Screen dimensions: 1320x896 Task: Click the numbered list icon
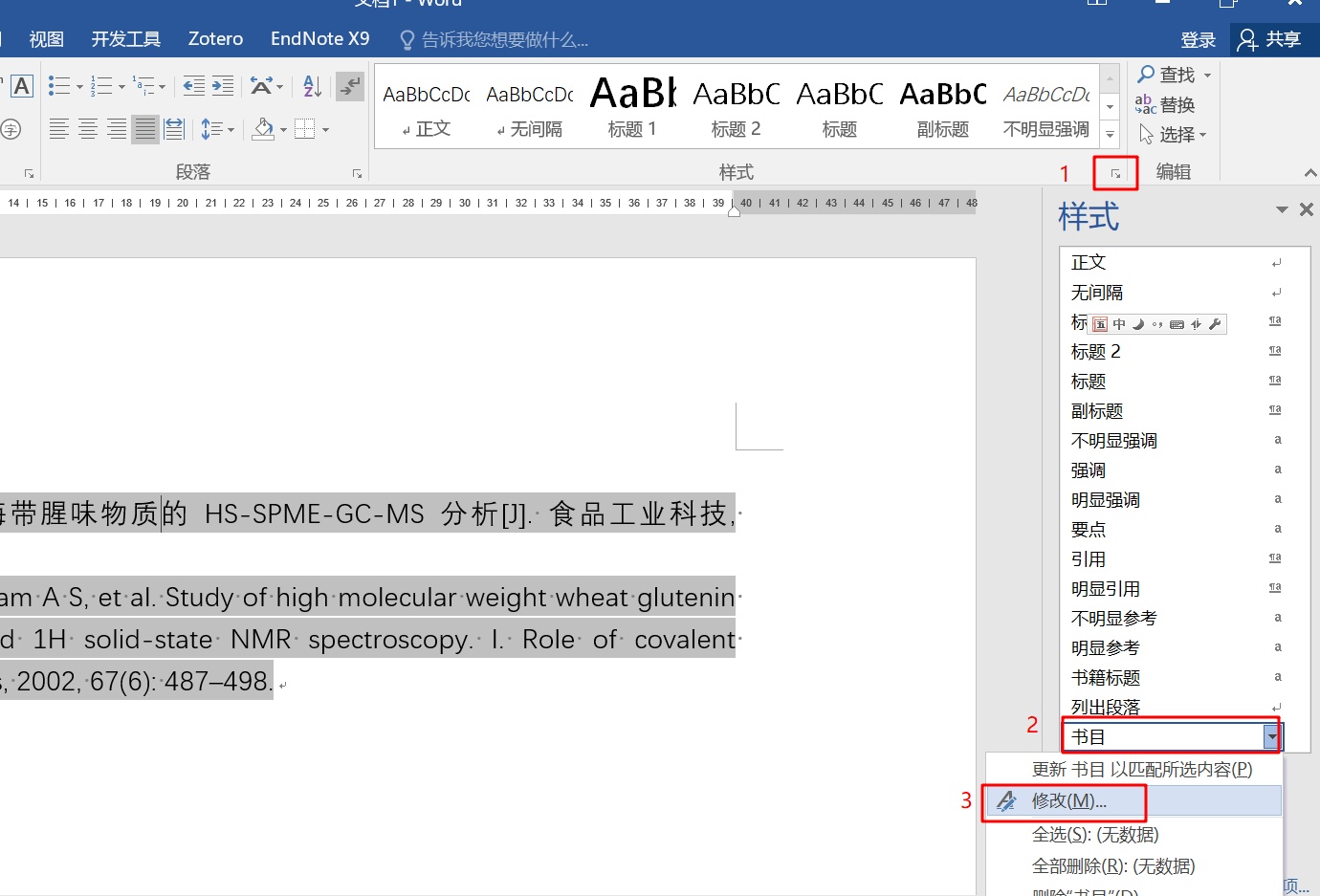pos(101,86)
